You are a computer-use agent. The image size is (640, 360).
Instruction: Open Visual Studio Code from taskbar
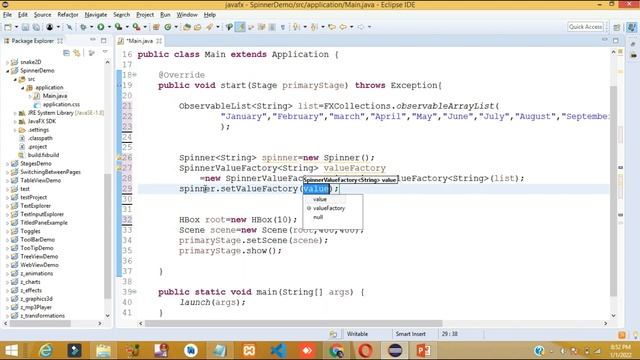278,351
